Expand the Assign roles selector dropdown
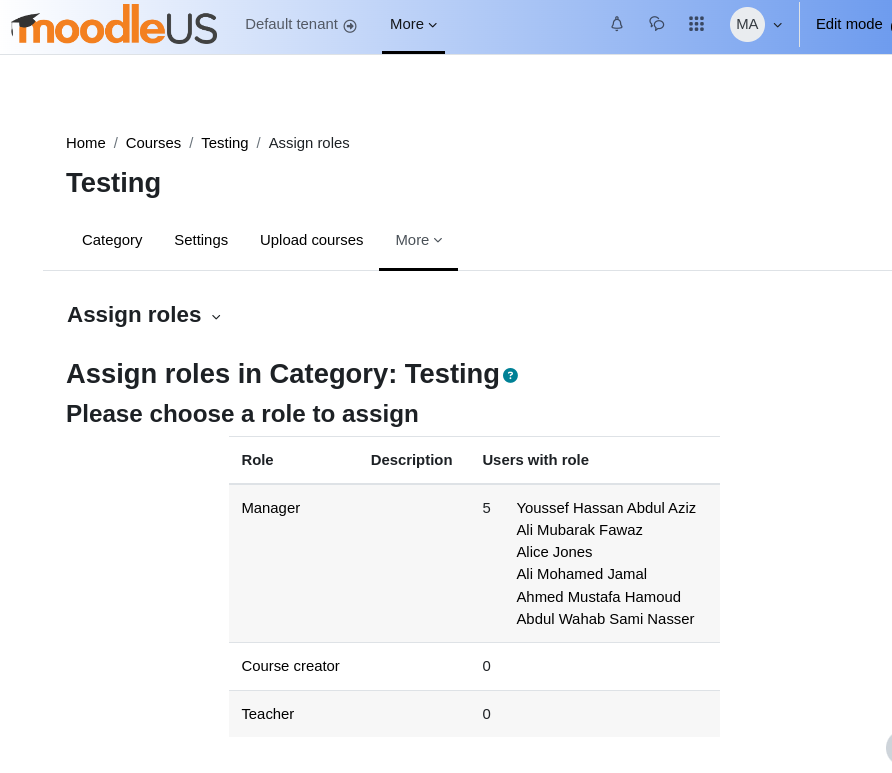The image size is (892, 773). tap(144, 315)
